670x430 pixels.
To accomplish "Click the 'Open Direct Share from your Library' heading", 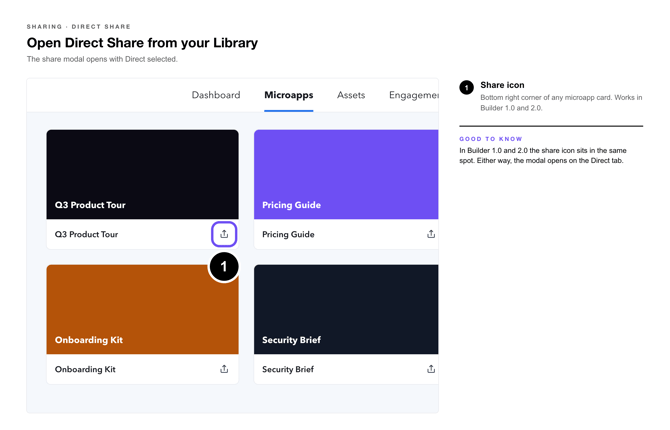I will (142, 43).
